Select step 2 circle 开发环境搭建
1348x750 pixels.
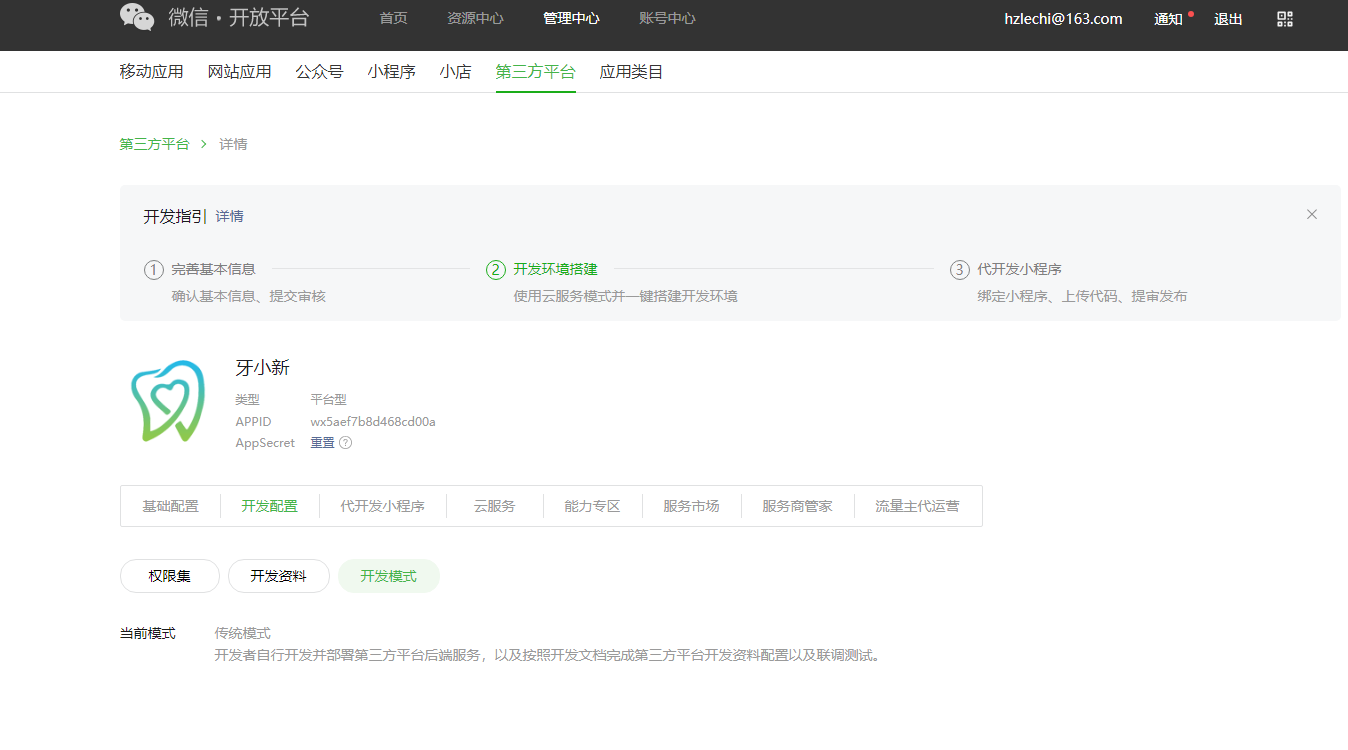[496, 270]
